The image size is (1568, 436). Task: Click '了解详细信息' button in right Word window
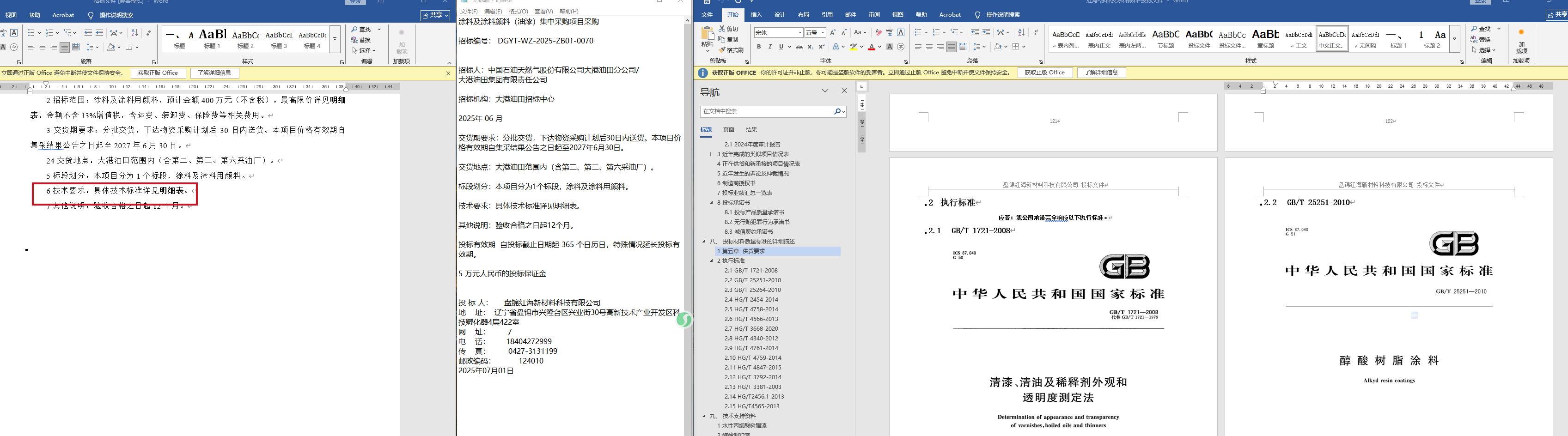pos(1101,73)
